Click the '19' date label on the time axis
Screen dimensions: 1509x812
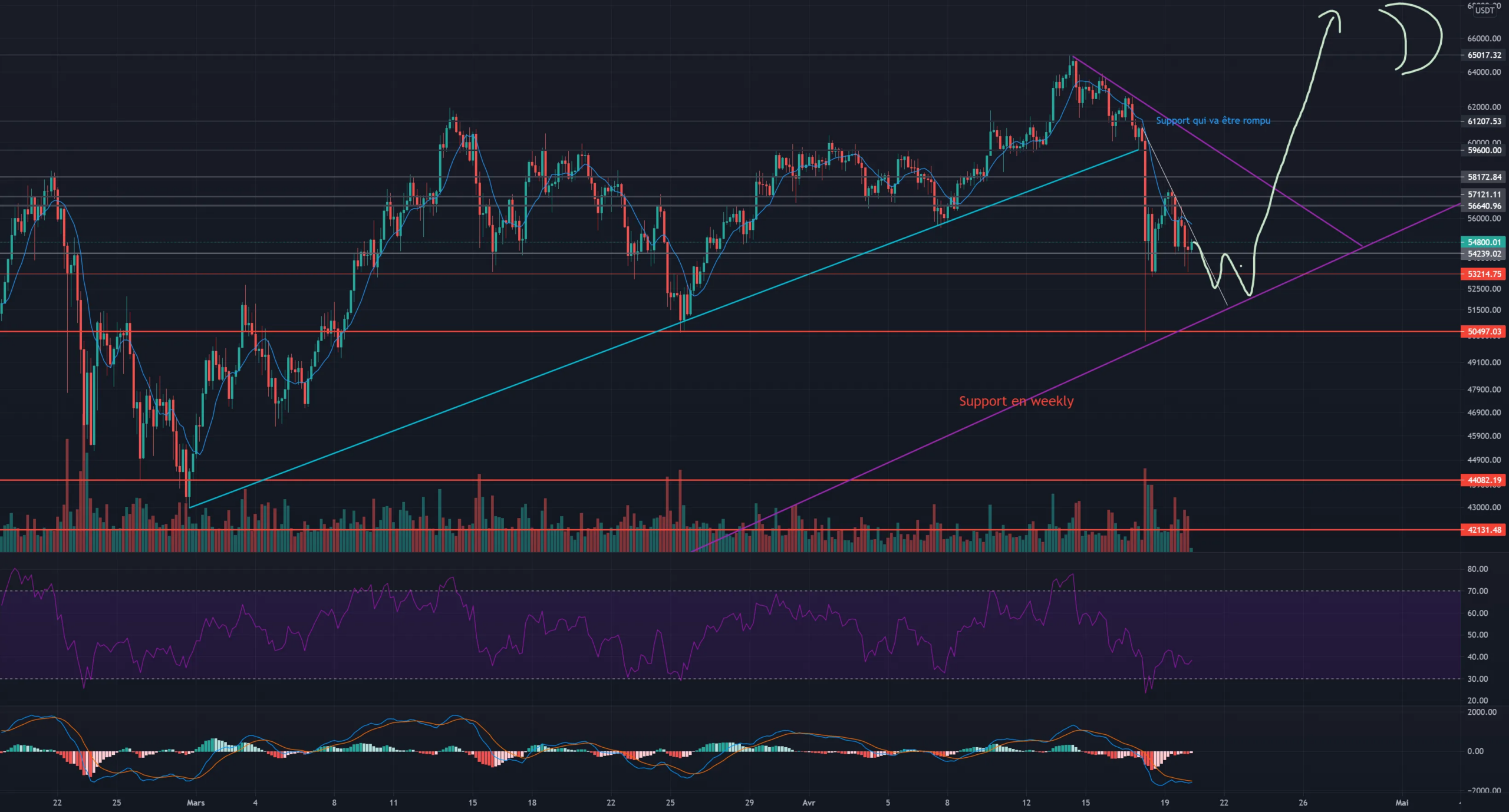[x=1165, y=803]
